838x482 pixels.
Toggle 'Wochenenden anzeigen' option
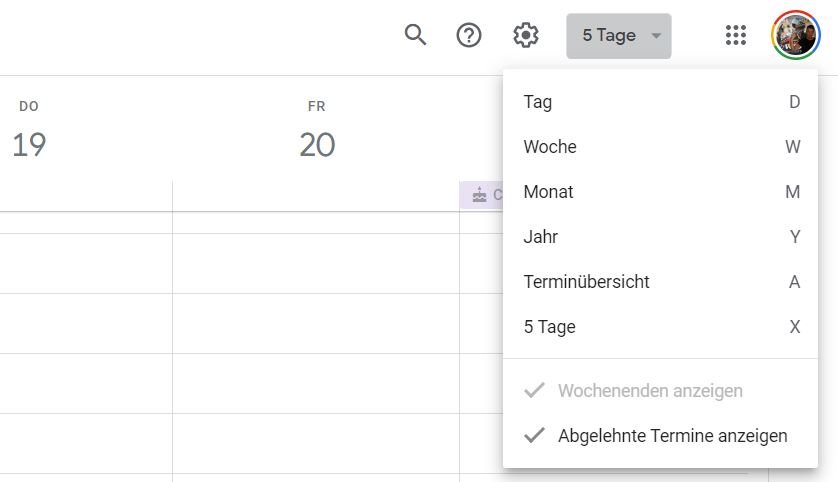click(x=650, y=391)
